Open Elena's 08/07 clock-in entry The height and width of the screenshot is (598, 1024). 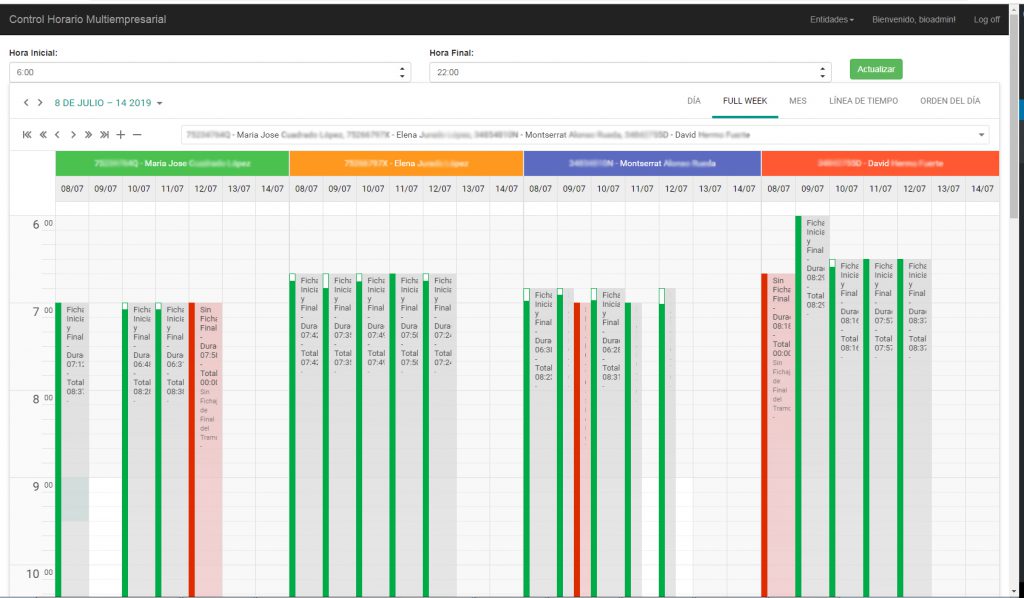306,435
